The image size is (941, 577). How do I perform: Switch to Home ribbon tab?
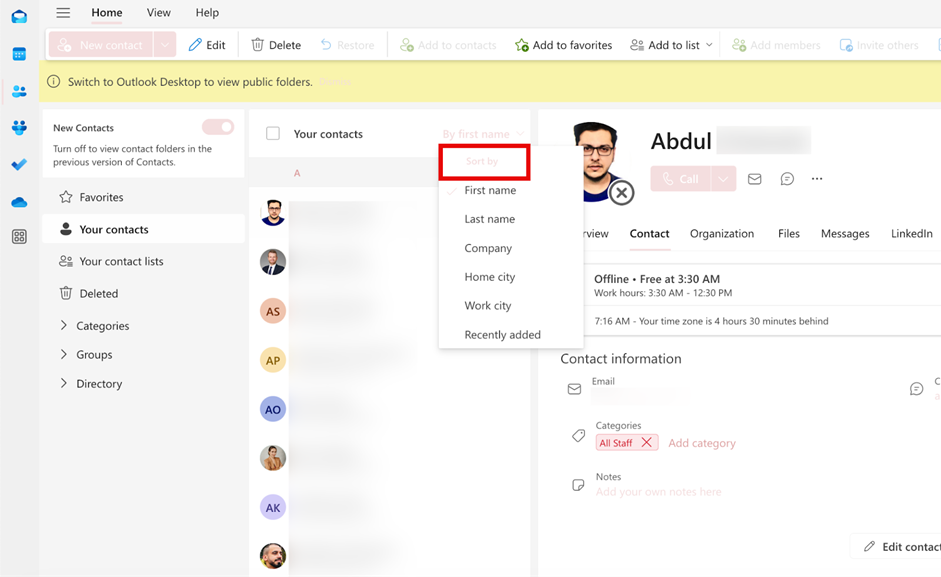[107, 13]
